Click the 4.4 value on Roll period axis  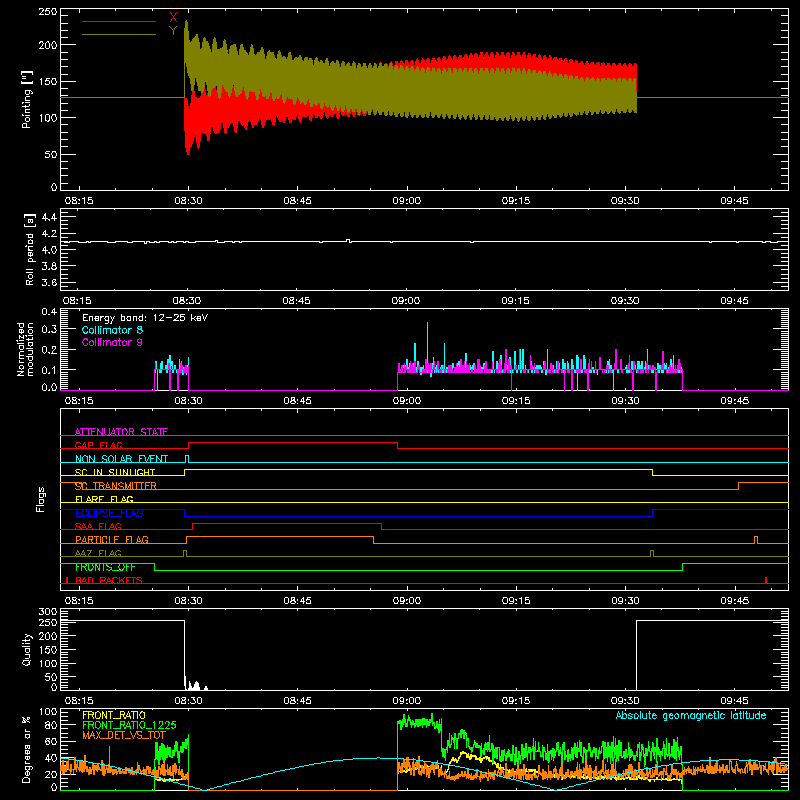(49, 217)
